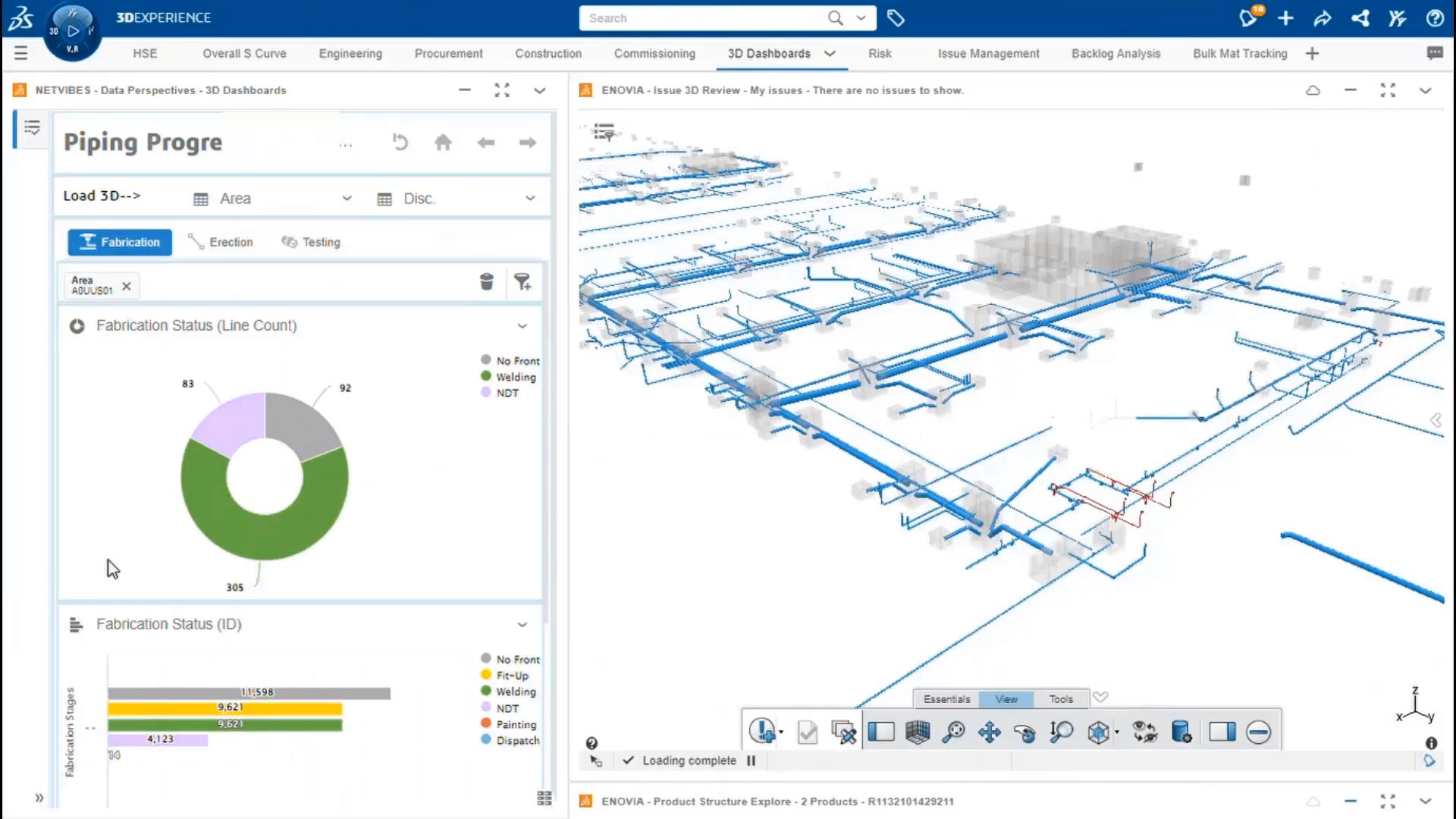Expand the Area dropdown filter
The image size is (1456, 819).
tap(346, 198)
